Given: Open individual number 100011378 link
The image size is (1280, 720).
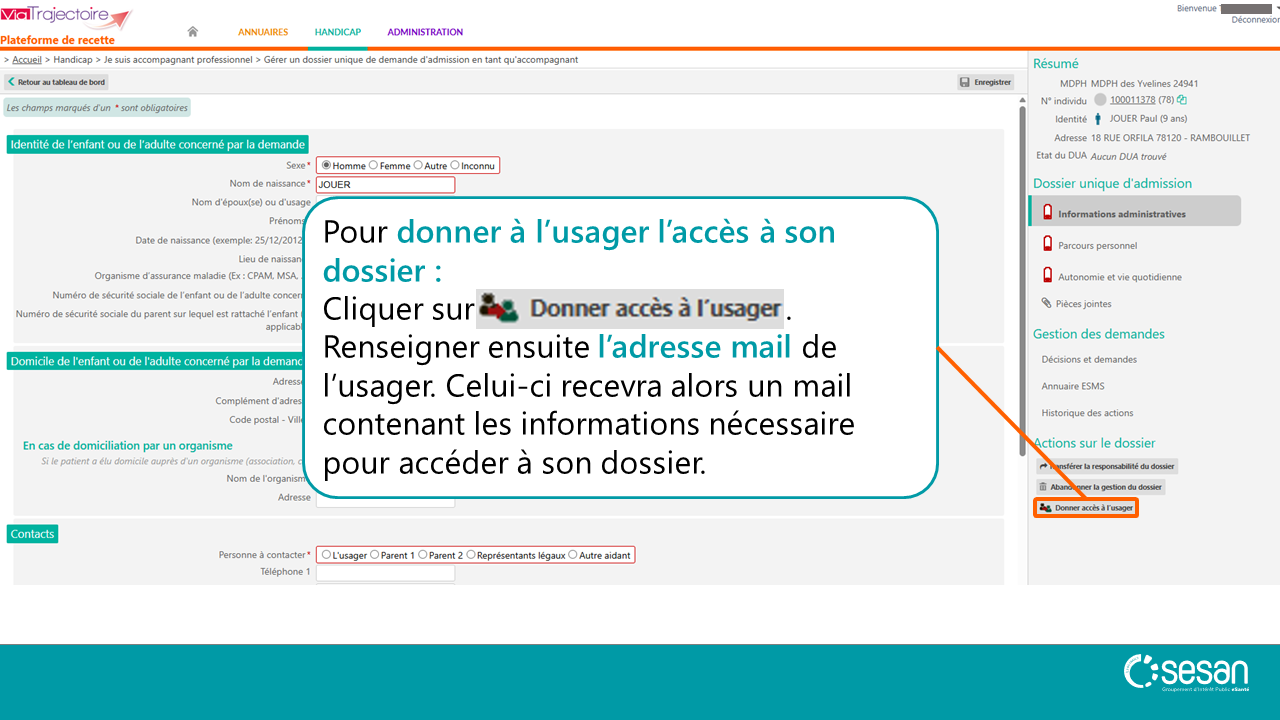Looking at the screenshot, I should 1132,100.
